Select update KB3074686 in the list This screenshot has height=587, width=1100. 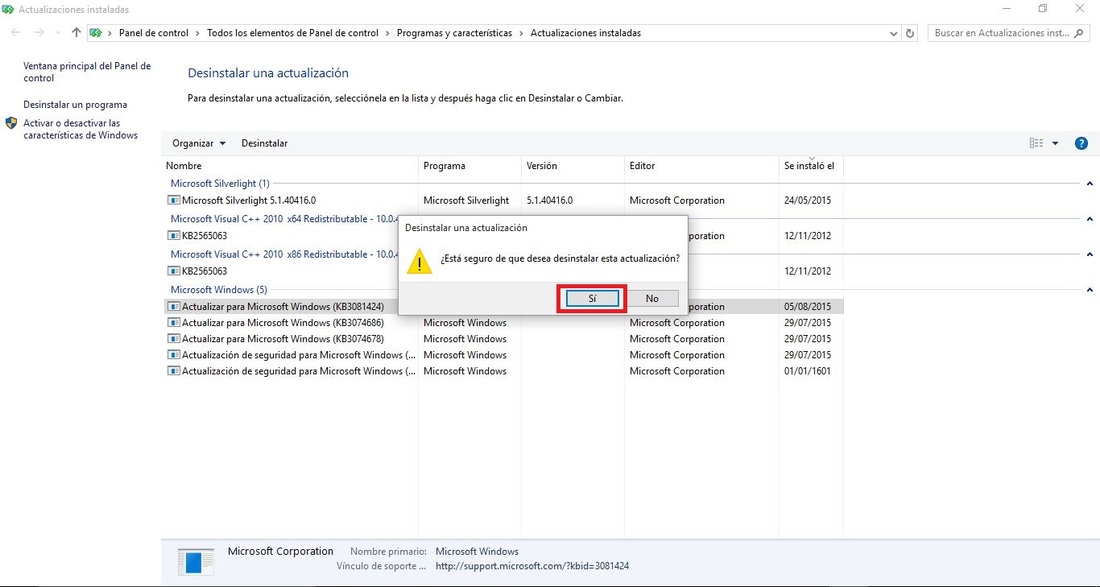(x=504, y=323)
